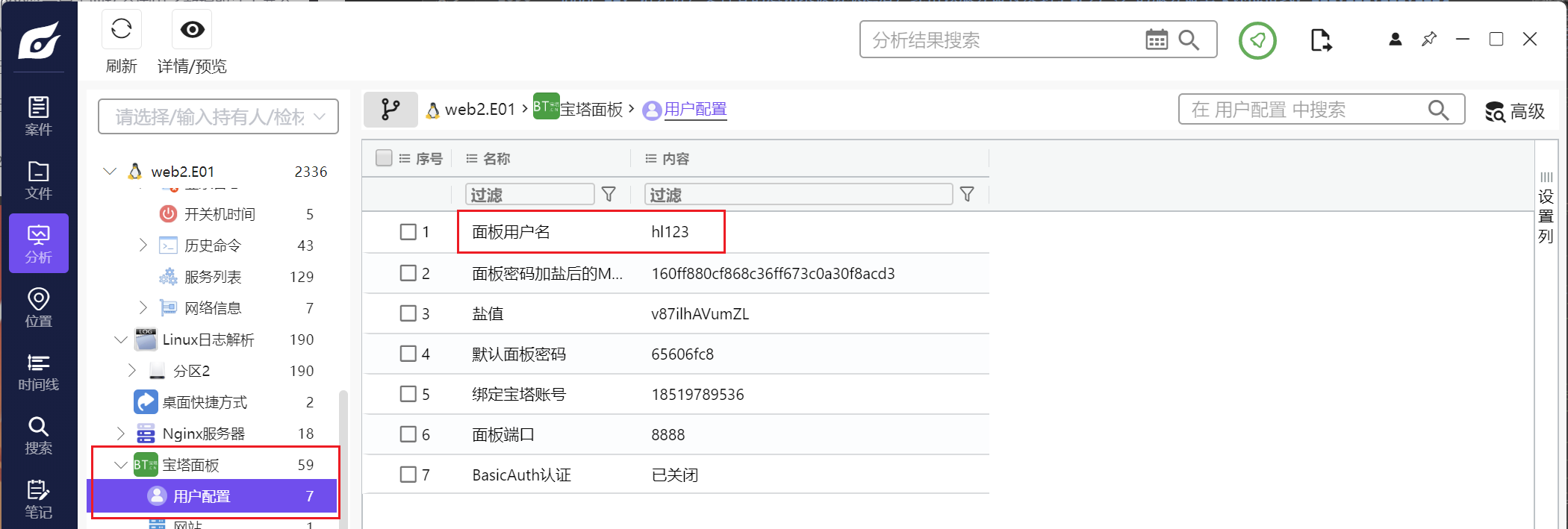Click the Advanced (高级) search button
The width and height of the screenshot is (1568, 529).
(x=1515, y=111)
